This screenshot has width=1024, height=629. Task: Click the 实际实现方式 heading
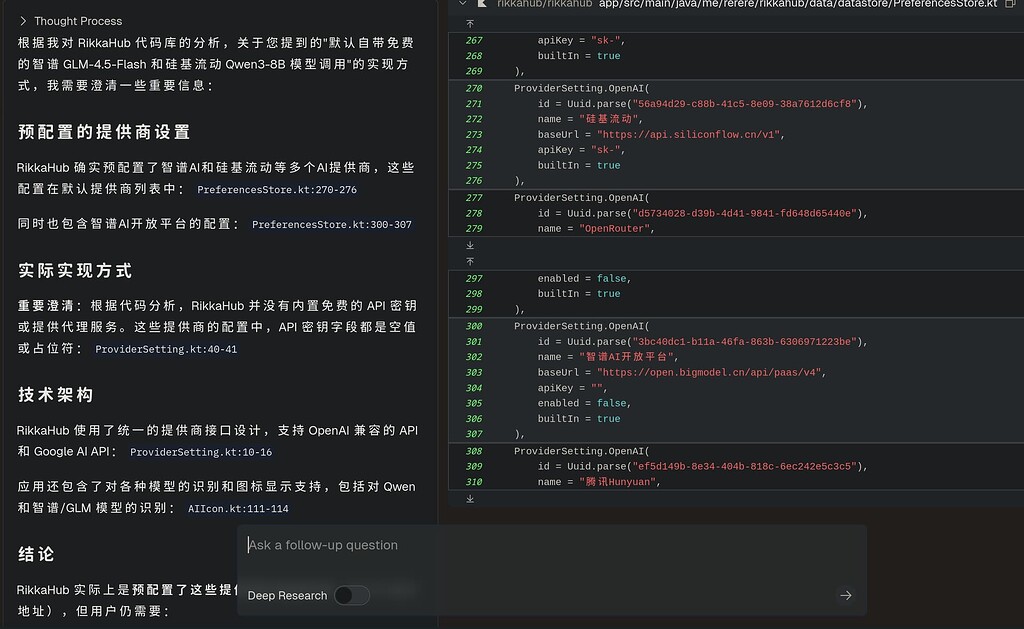coord(75,270)
